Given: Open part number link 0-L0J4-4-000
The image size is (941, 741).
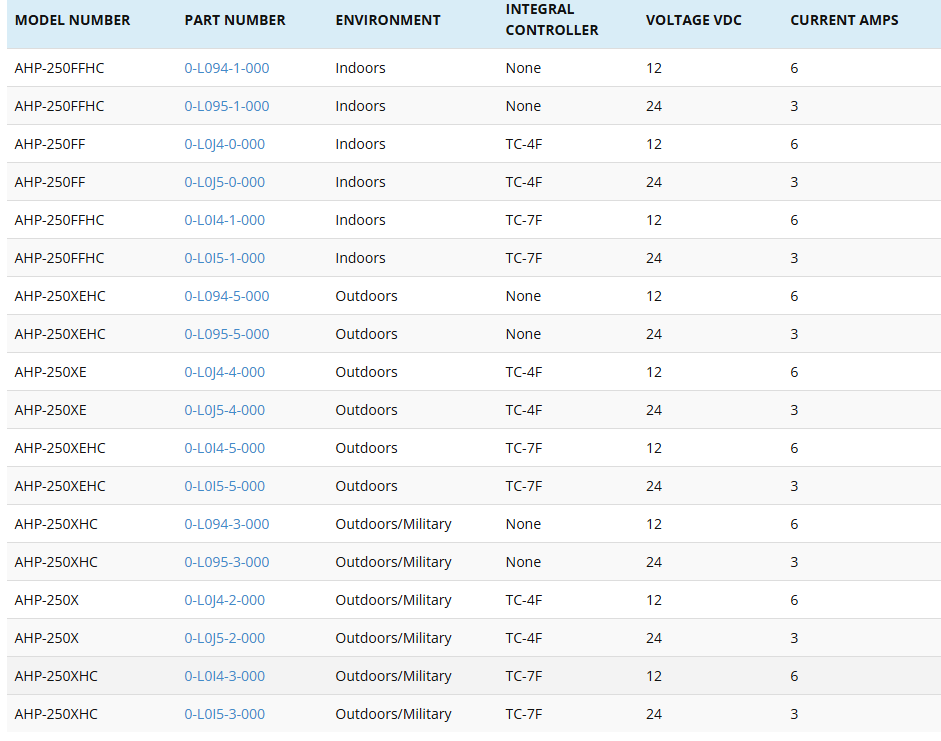Looking at the screenshot, I should (224, 372).
